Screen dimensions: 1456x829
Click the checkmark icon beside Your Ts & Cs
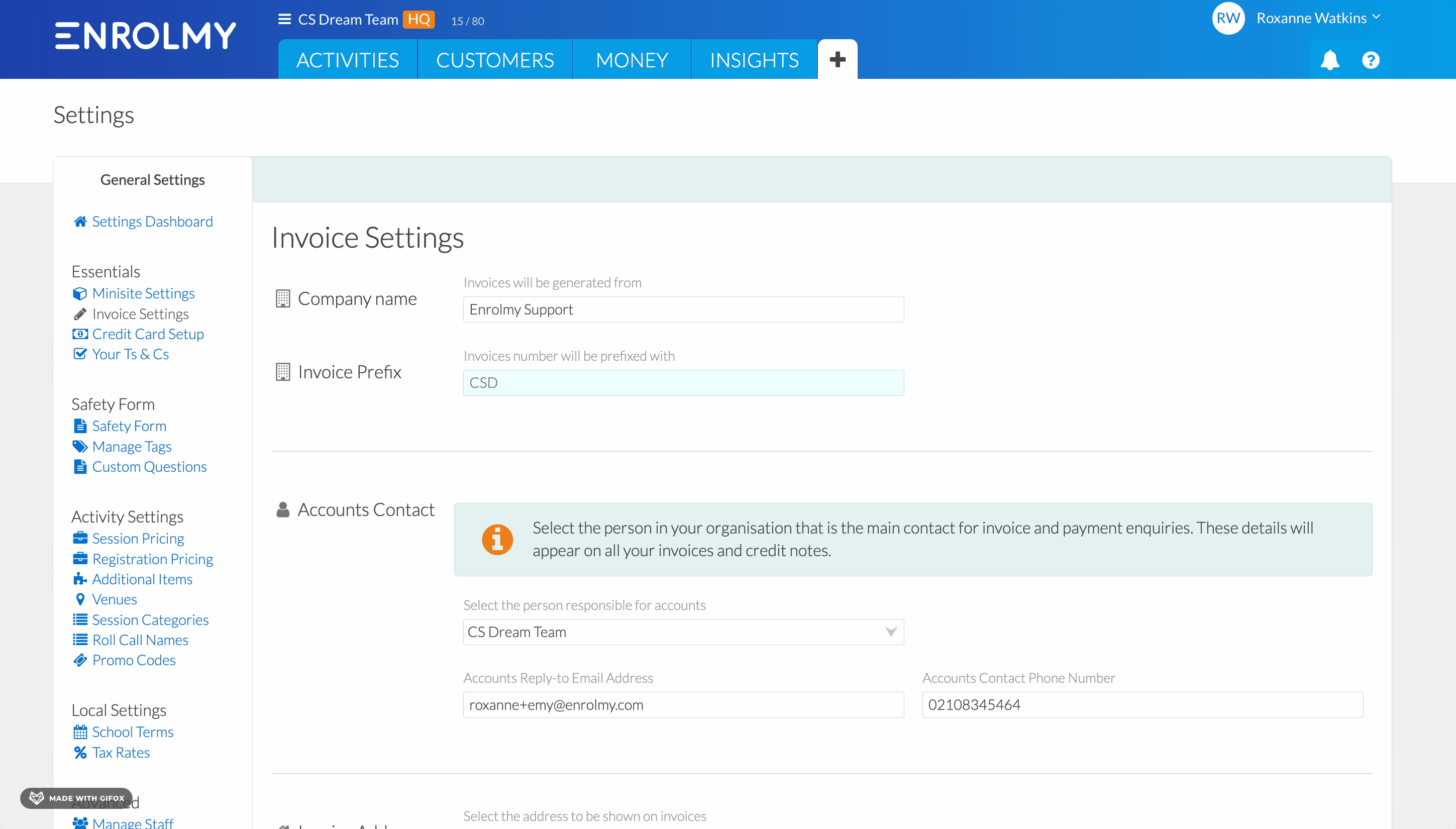click(x=80, y=354)
